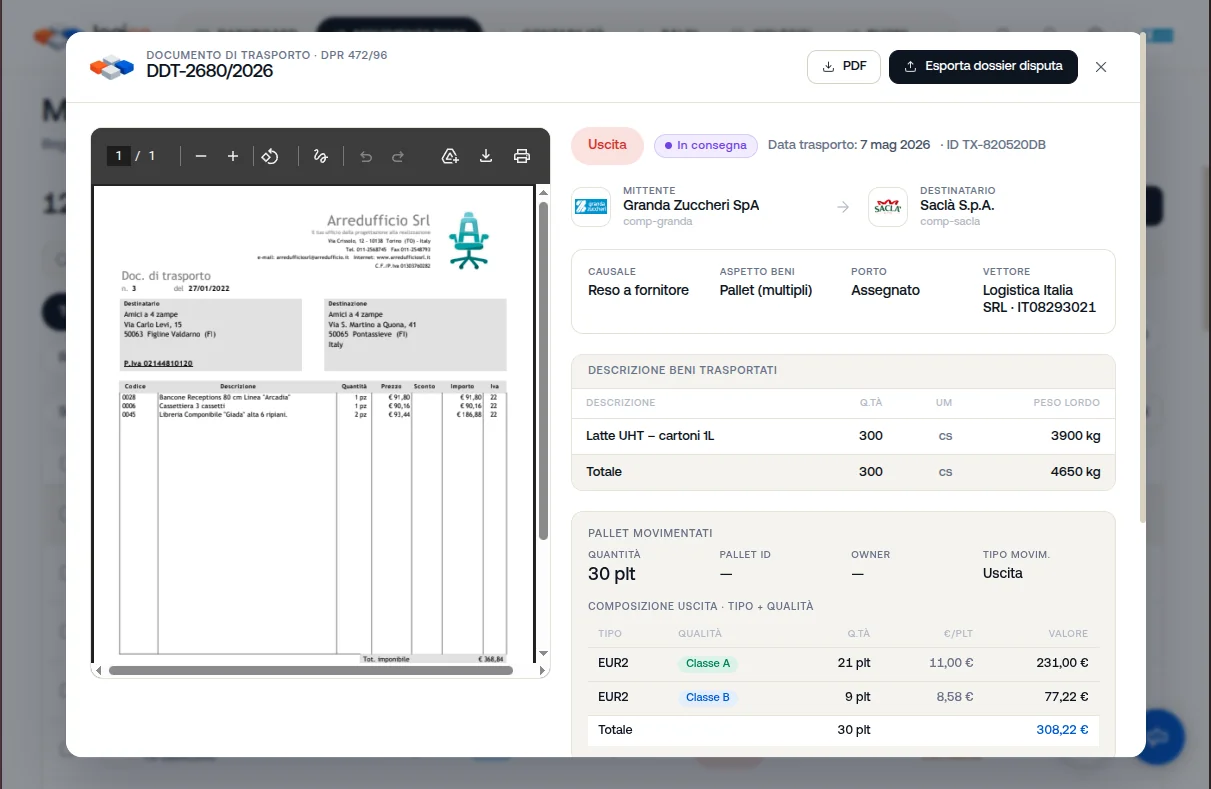Zoom out the PDF viewer
1211x789 pixels.
click(x=201, y=156)
